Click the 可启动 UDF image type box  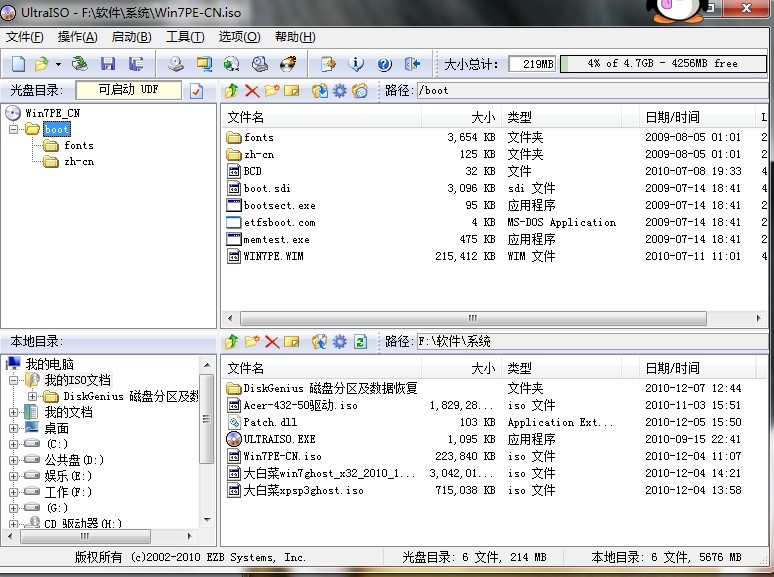[x=128, y=90]
